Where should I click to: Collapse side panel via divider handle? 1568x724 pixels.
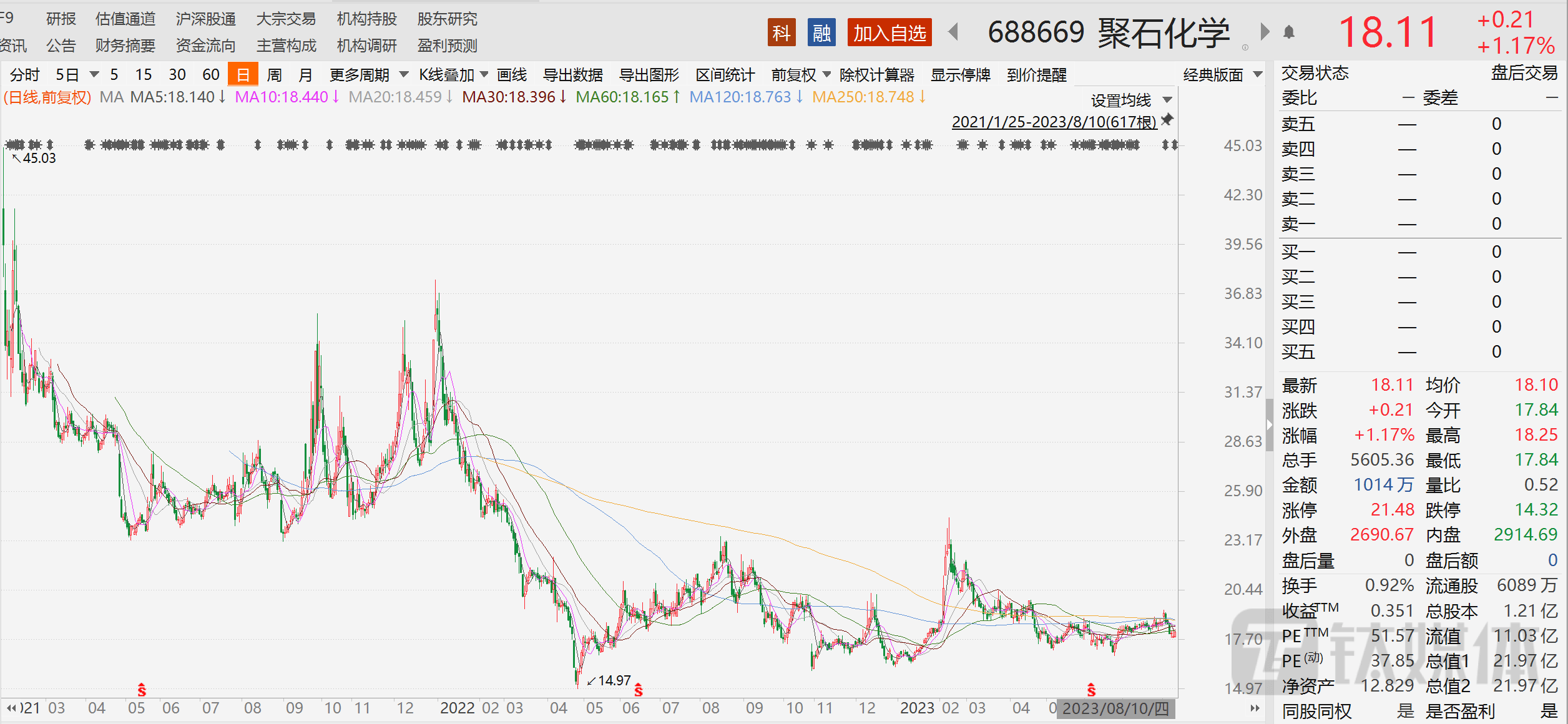point(1269,425)
